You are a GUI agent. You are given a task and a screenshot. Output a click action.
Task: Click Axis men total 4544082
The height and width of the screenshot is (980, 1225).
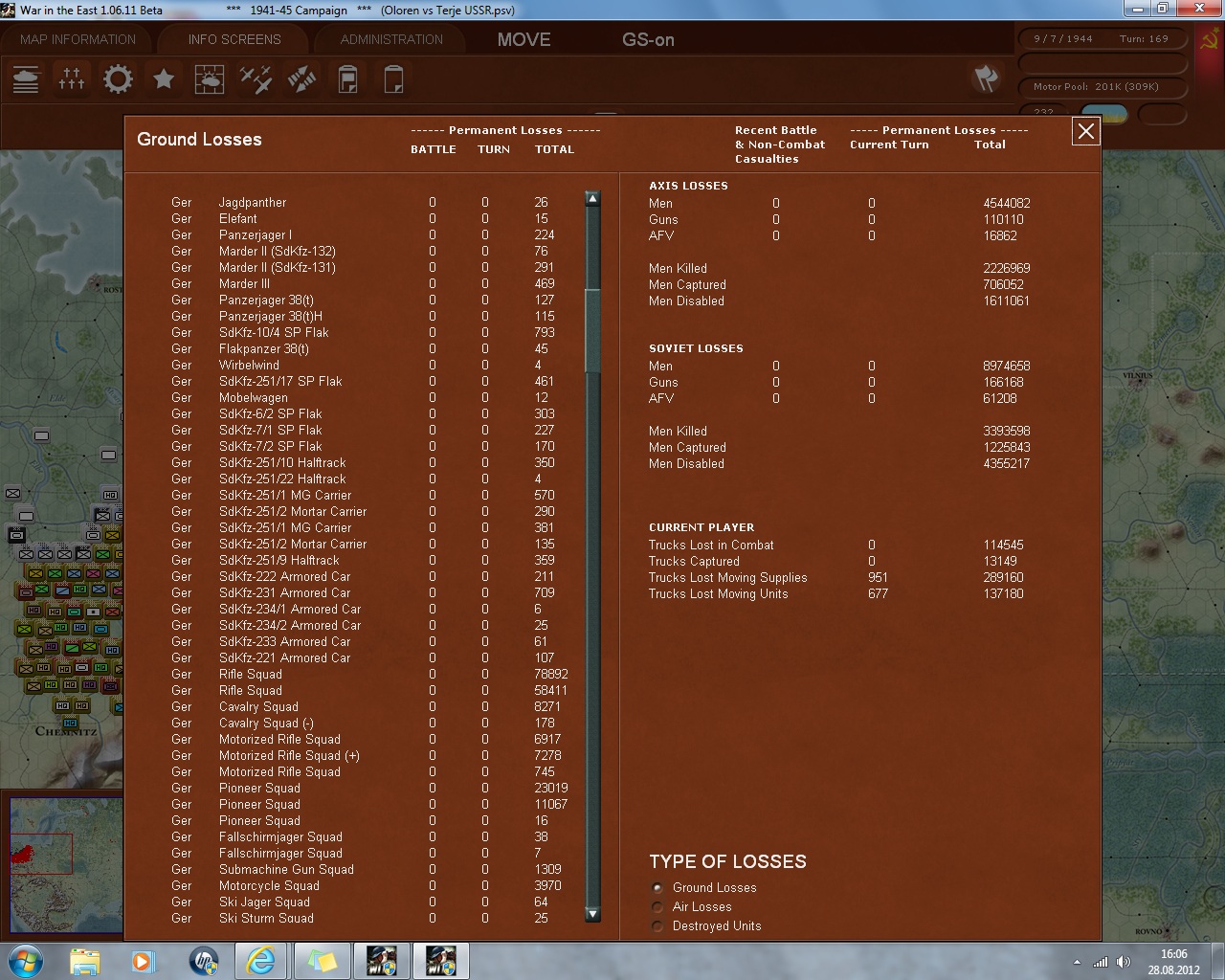(x=1007, y=203)
